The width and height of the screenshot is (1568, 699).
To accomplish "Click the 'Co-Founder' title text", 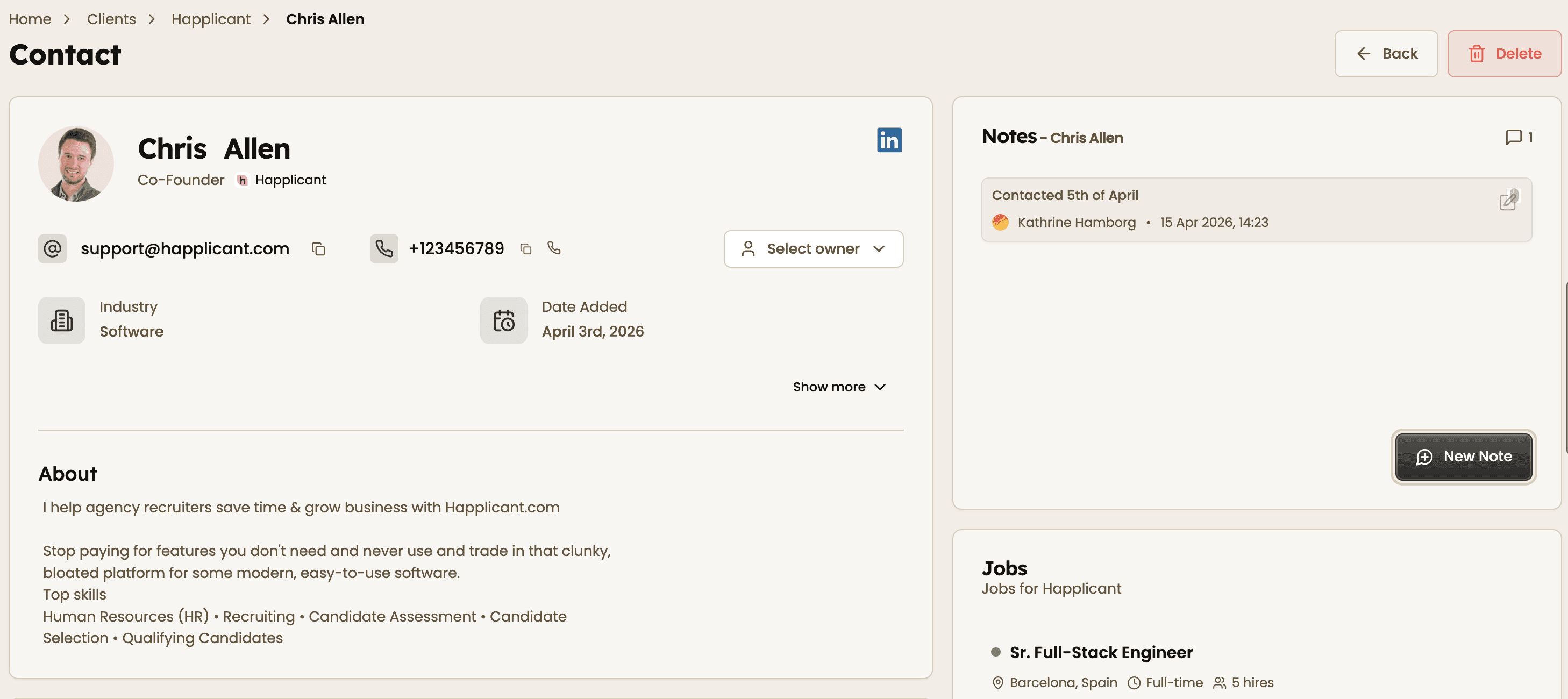I will coord(181,180).
